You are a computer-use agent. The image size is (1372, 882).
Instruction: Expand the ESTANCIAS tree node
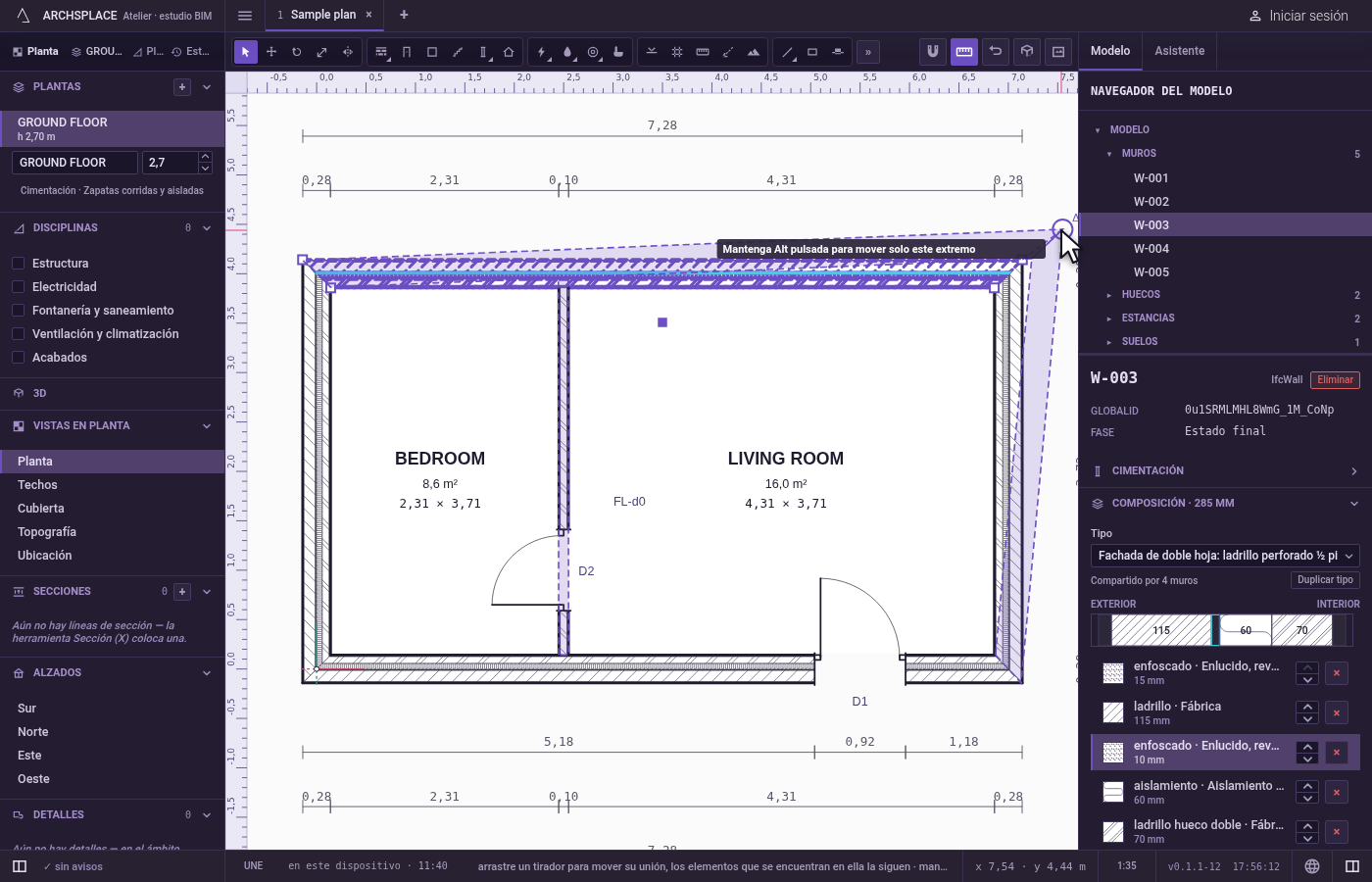coord(1109,318)
